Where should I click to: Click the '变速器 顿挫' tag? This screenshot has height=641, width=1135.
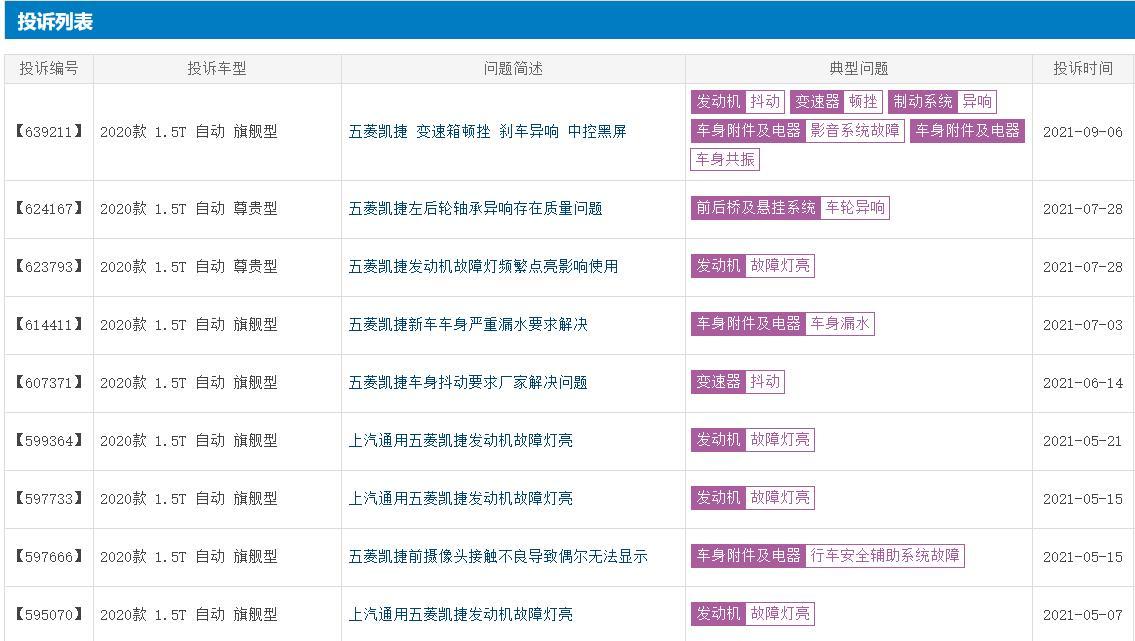[836, 101]
